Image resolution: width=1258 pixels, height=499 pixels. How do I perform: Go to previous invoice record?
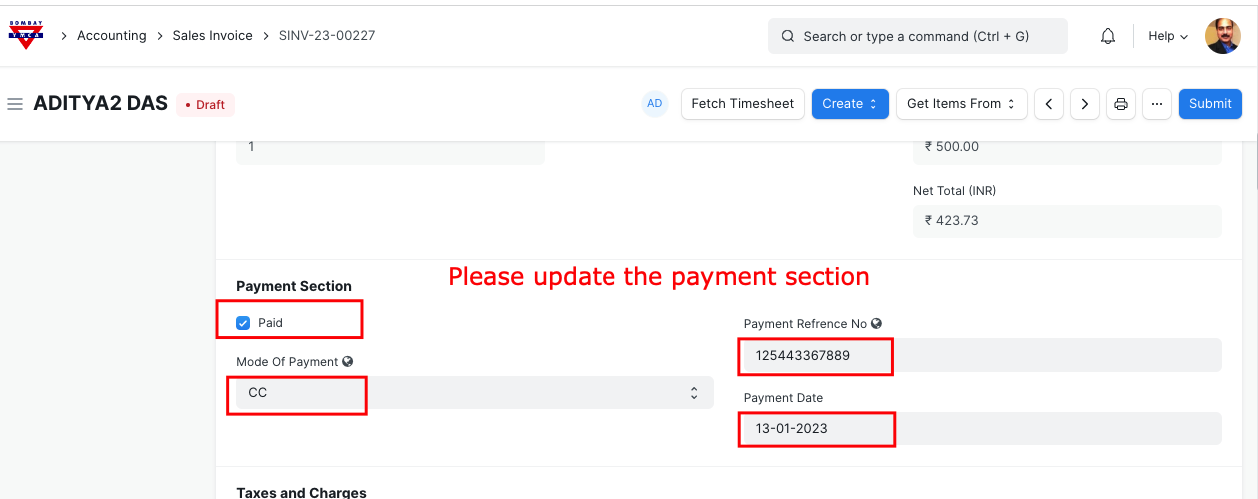tap(1048, 104)
